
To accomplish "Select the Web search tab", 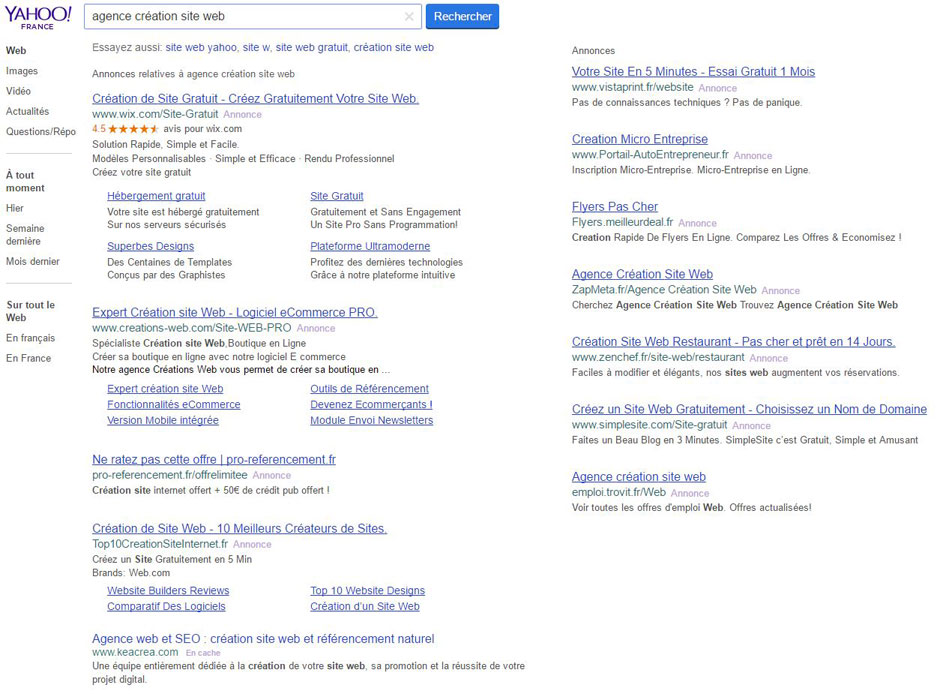I will tap(16, 51).
